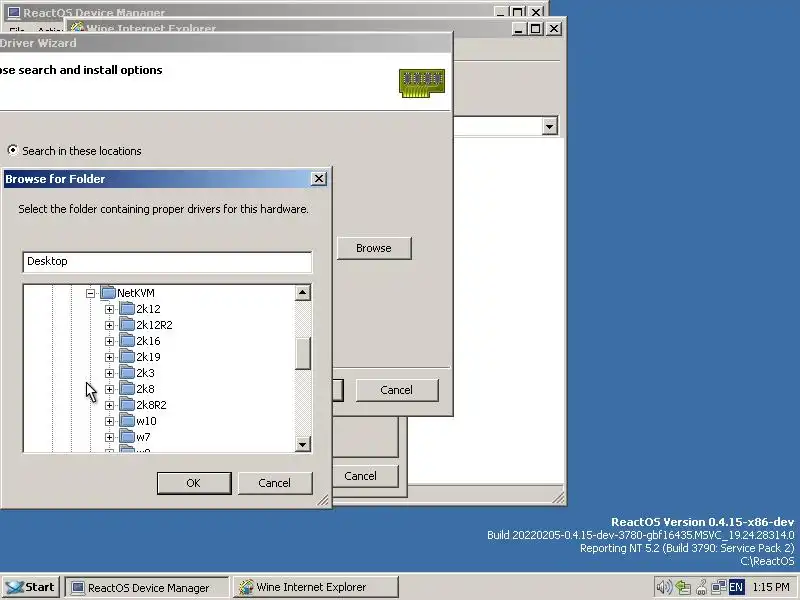800x600 pixels.
Task: Select the w7 folder label
Action: [x=143, y=437]
